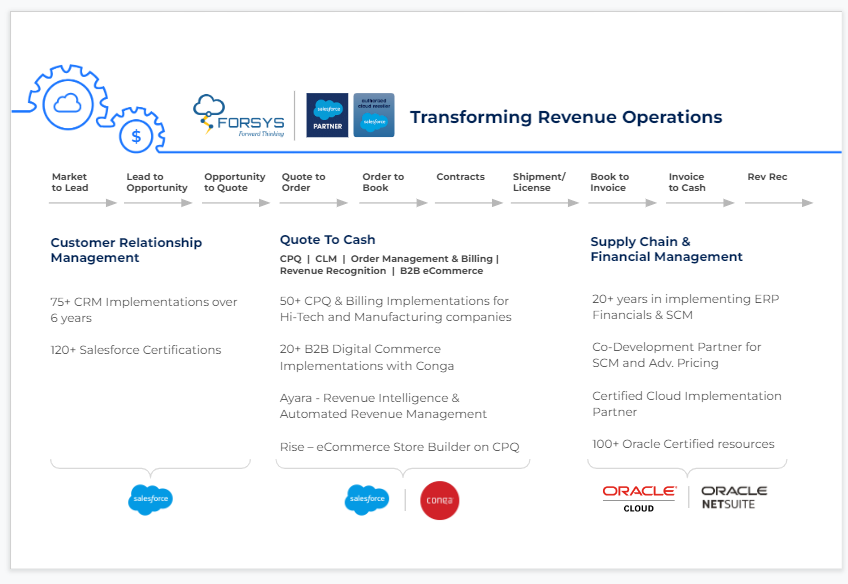Image resolution: width=848 pixels, height=584 pixels.
Task: Click the 20+ B2B Digital Commerce text
Action: [x=367, y=357]
